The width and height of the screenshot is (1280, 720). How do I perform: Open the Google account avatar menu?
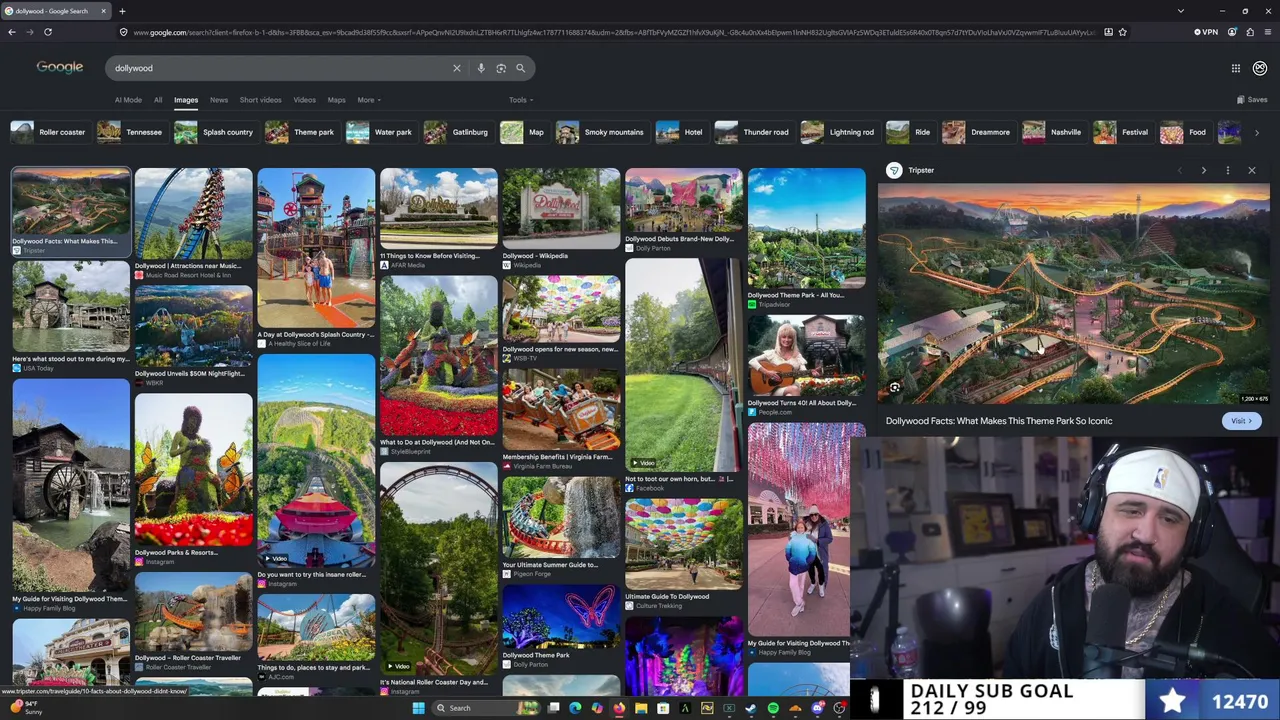[x=1260, y=68]
